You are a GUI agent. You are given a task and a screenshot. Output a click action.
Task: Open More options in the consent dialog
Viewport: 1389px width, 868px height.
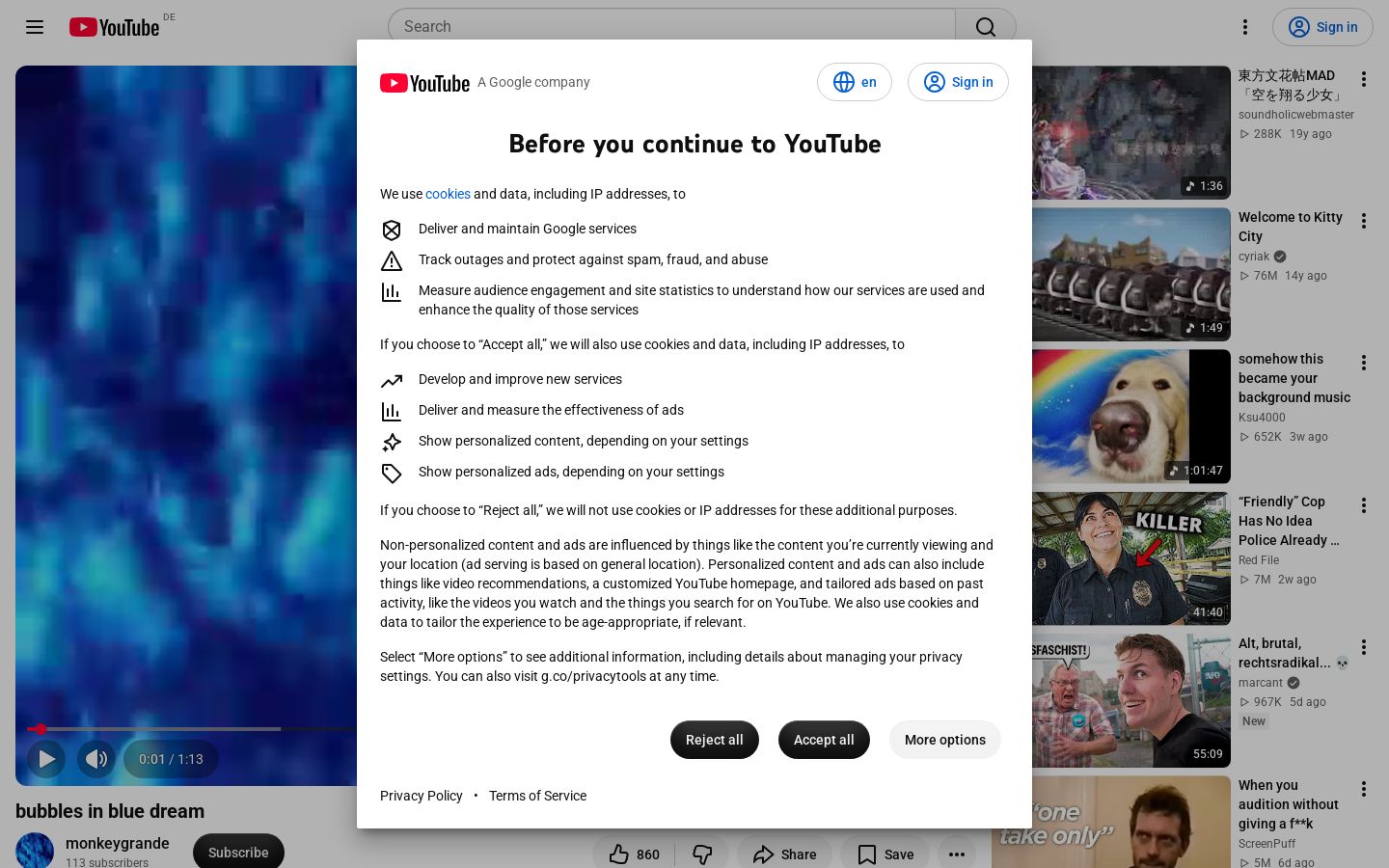tap(945, 740)
